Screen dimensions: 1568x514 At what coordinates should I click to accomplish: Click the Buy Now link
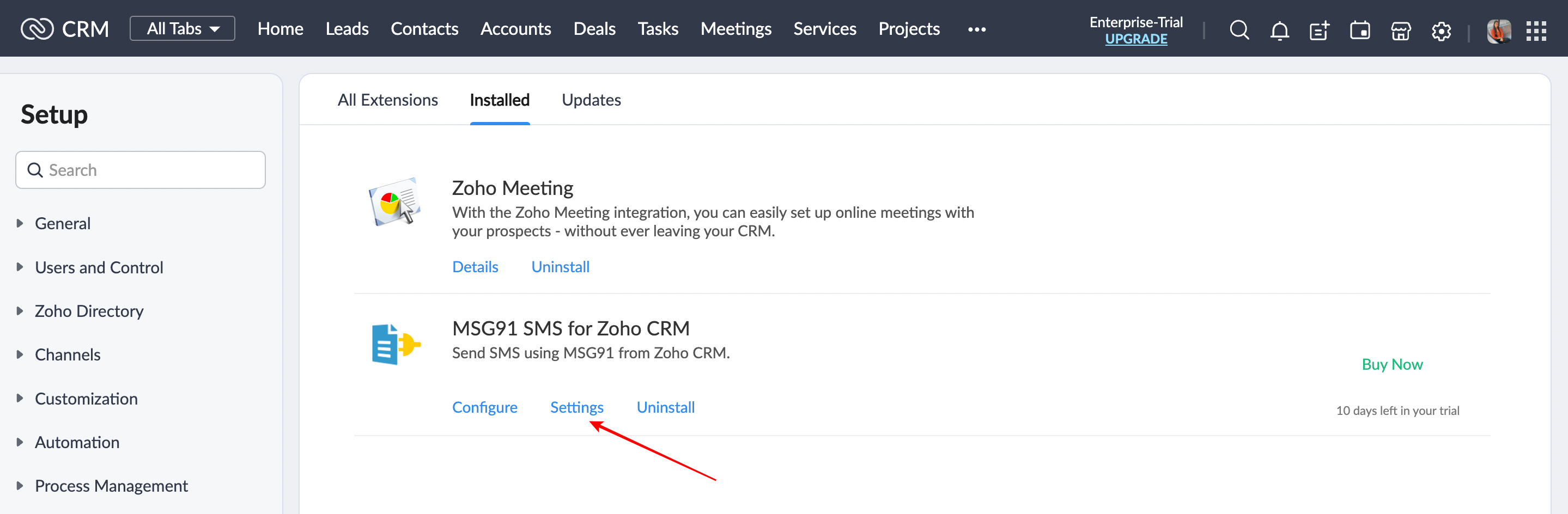1391,364
